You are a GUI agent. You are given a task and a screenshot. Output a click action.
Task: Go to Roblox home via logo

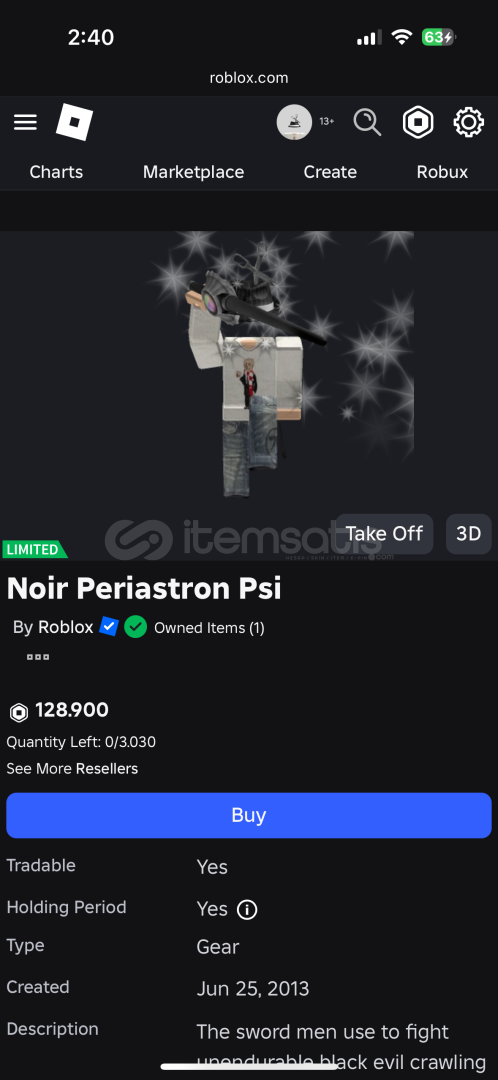(x=74, y=122)
